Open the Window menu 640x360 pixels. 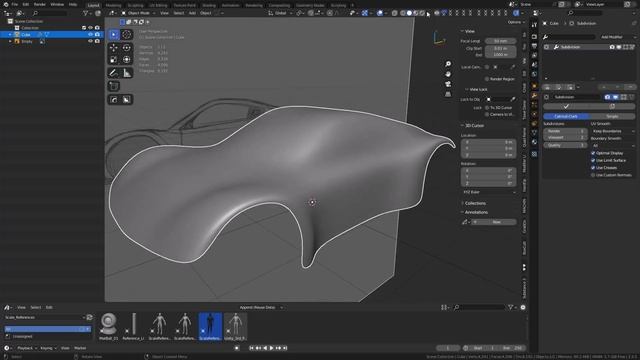coord(57,4)
